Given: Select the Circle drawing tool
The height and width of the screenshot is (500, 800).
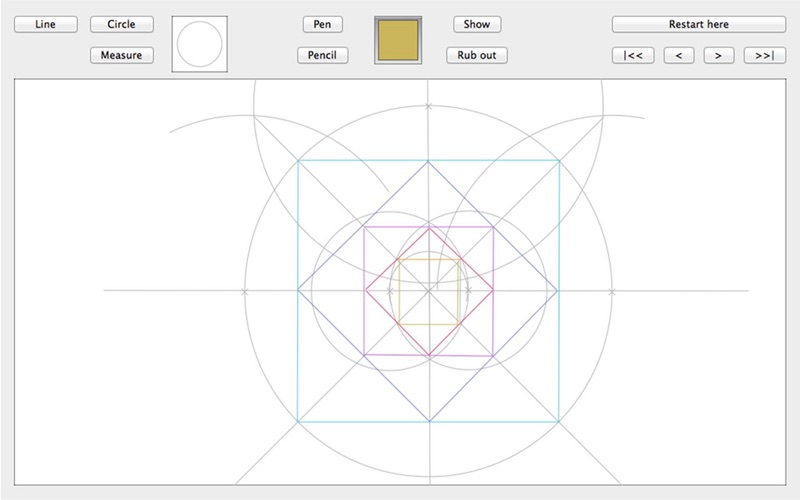Looking at the screenshot, I should [121, 24].
